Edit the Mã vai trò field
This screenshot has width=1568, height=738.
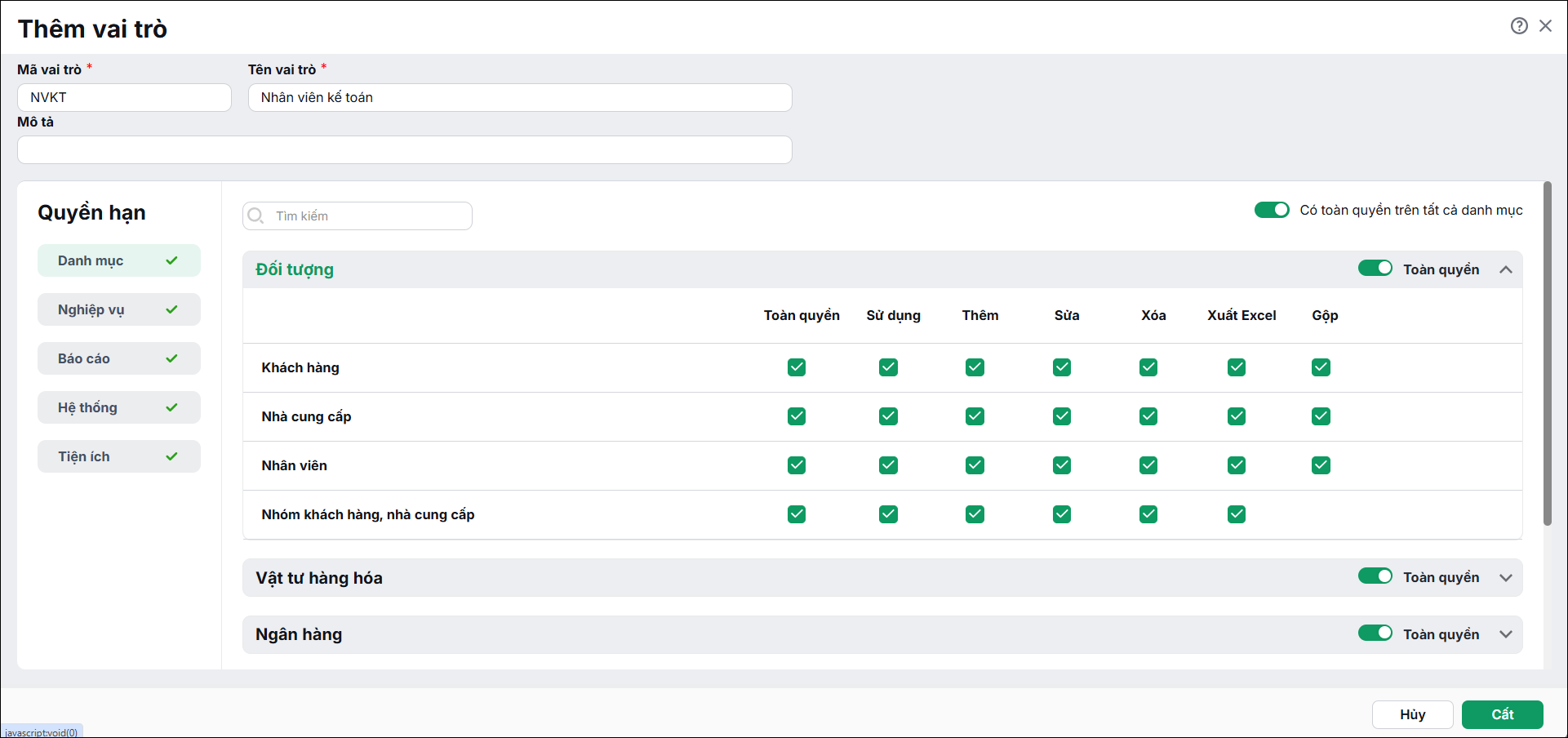[124, 97]
